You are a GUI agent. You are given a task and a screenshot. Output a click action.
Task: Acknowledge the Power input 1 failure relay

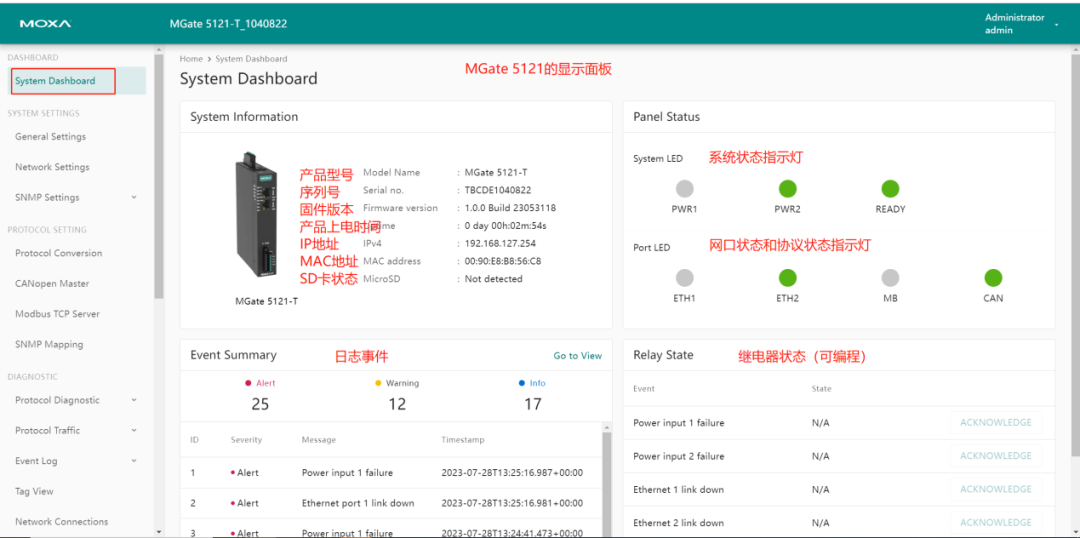click(x=995, y=422)
